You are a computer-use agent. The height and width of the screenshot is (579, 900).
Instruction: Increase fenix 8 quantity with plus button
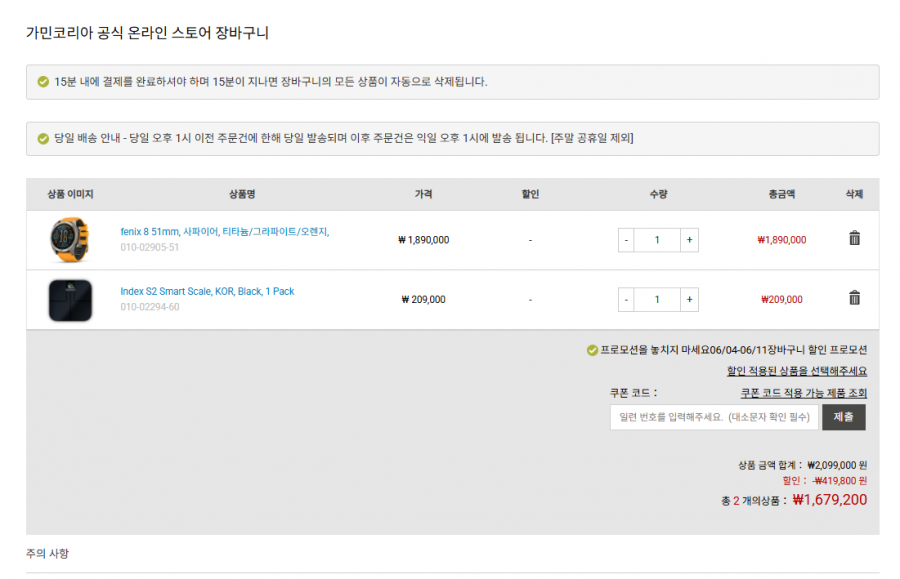tap(689, 240)
